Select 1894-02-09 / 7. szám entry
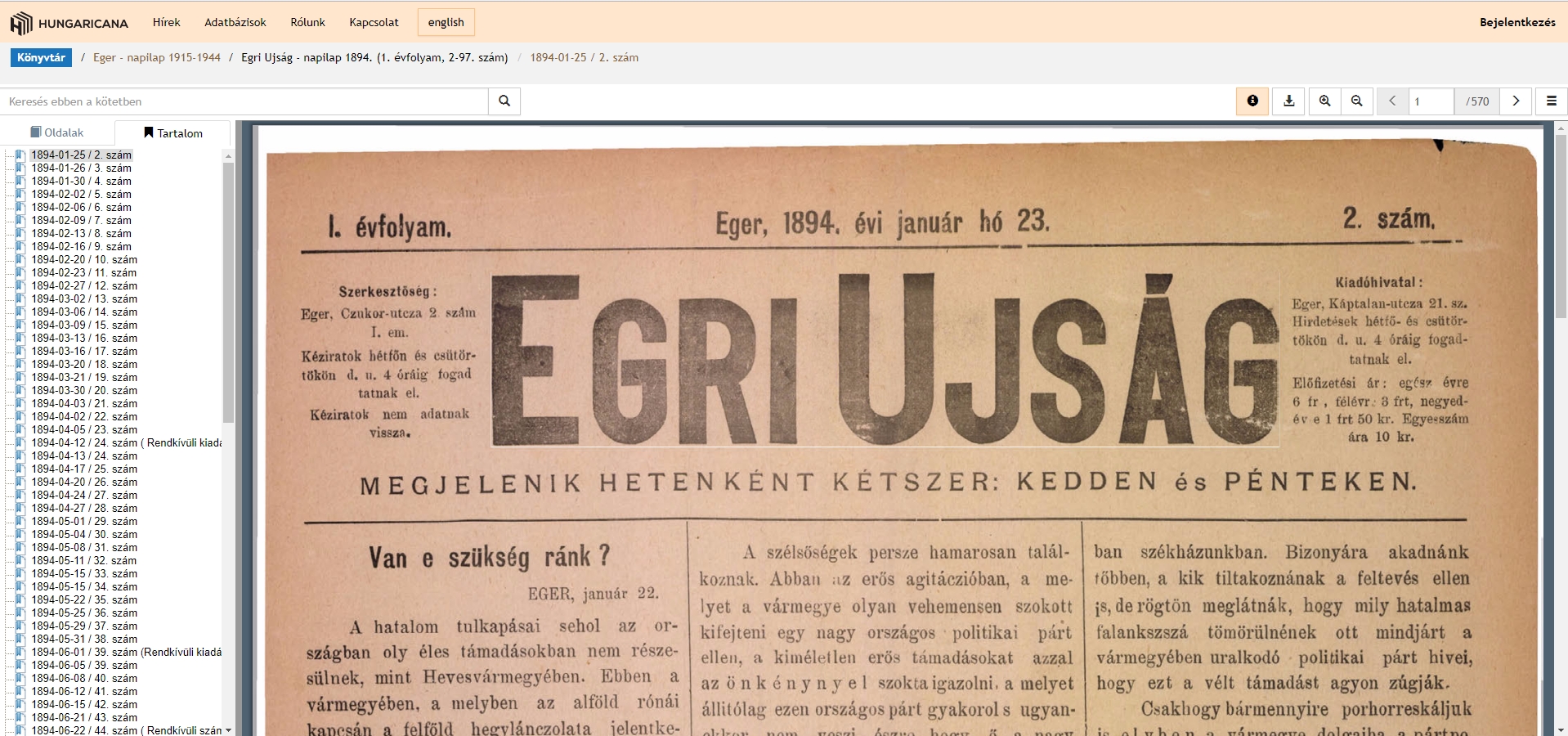The image size is (1568, 736). point(82,220)
